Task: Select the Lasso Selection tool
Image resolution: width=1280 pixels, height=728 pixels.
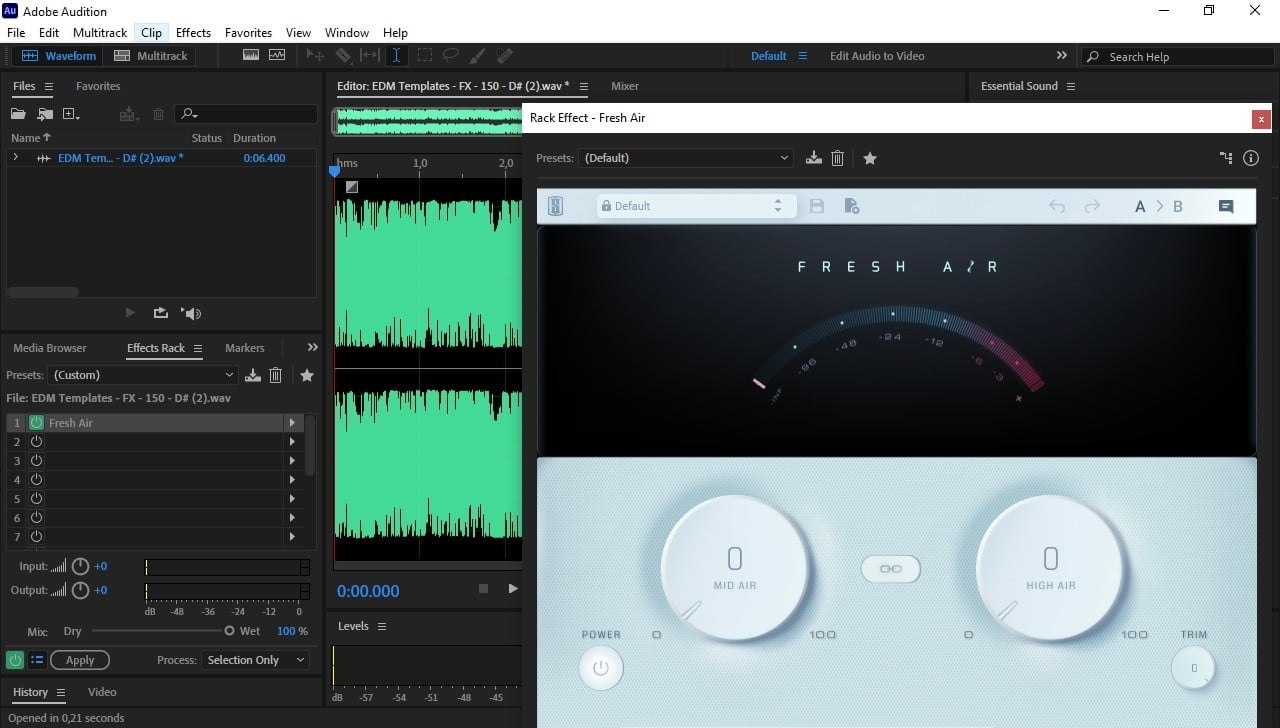Action: click(451, 56)
